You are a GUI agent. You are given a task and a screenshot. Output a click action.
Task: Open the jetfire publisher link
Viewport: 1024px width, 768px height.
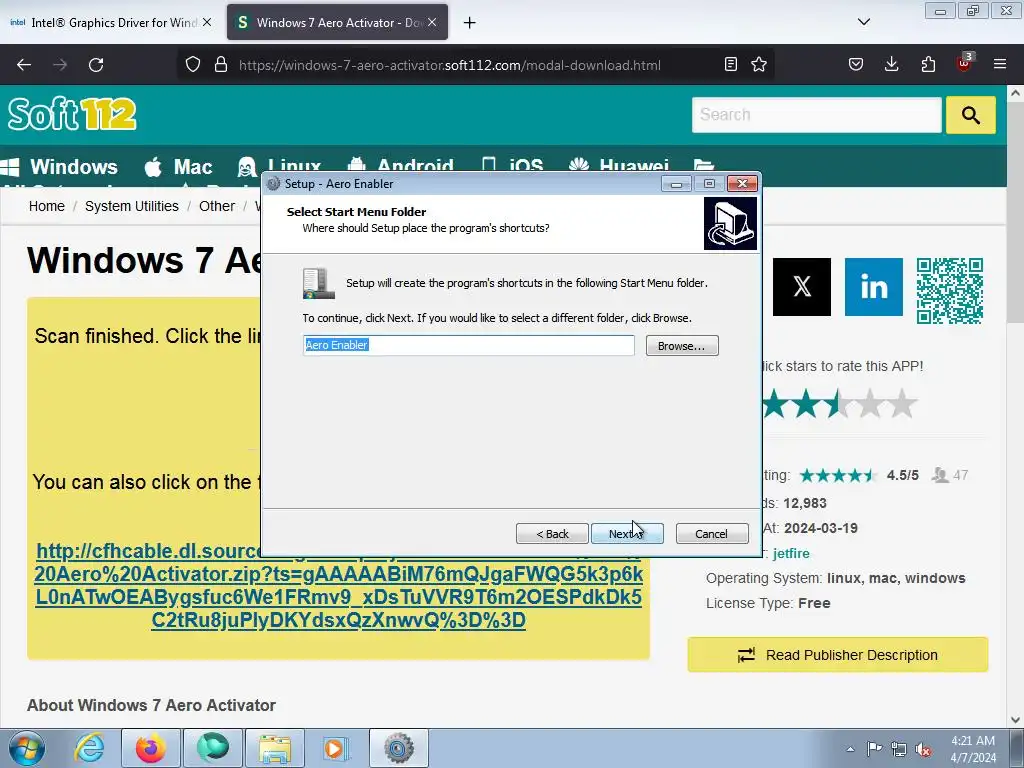coord(791,553)
